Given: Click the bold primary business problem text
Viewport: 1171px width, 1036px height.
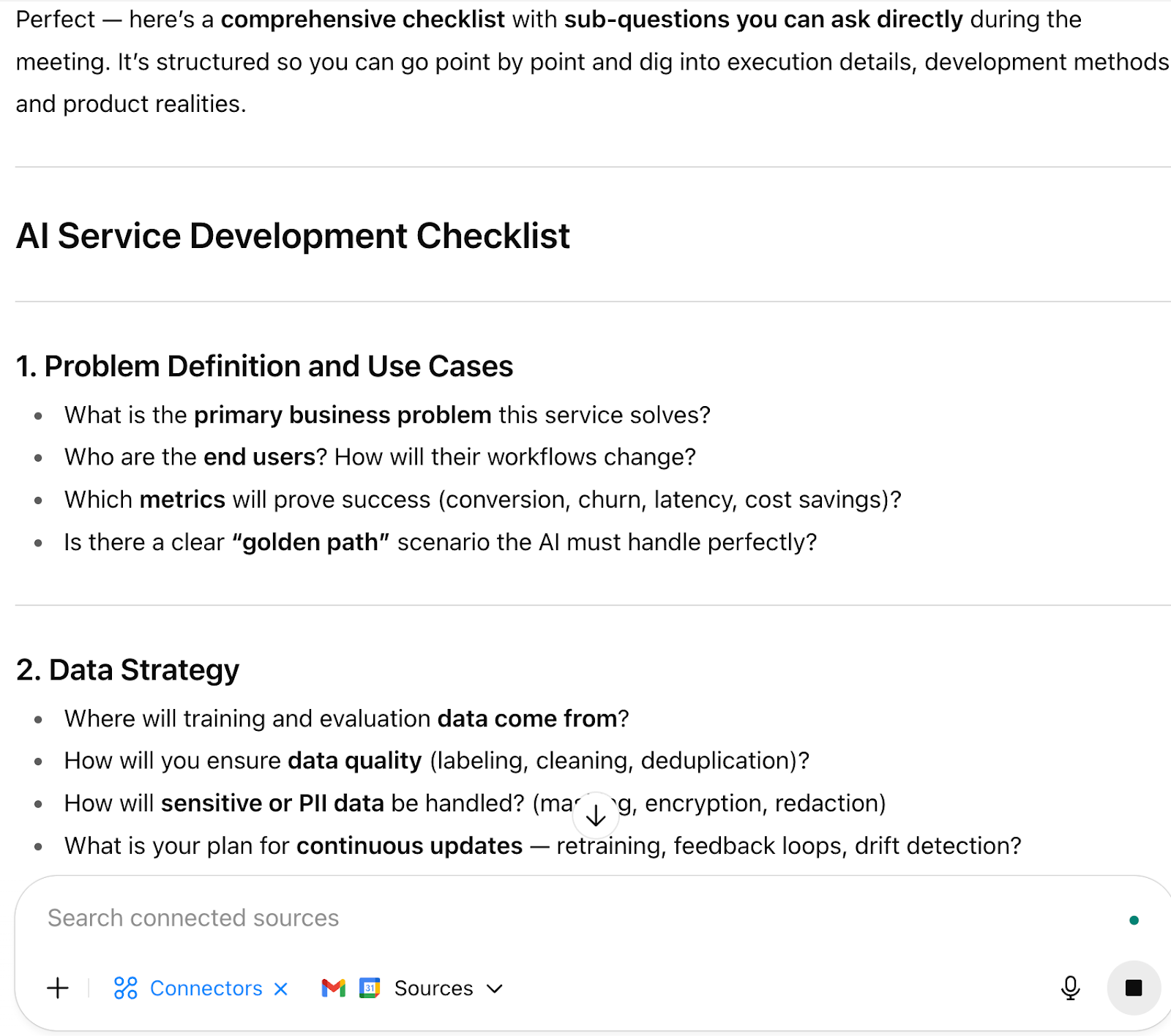Looking at the screenshot, I should click(x=343, y=415).
